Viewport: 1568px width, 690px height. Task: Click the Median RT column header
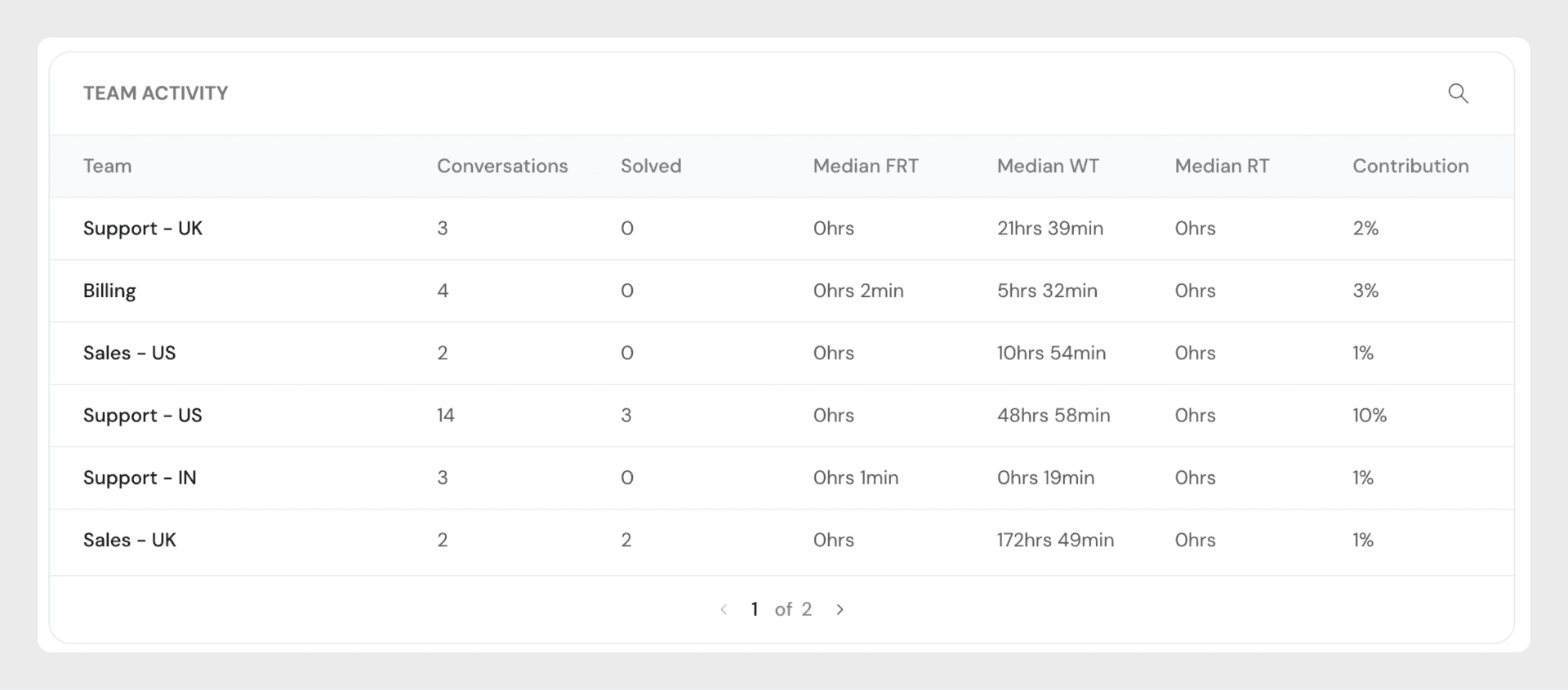click(1221, 166)
